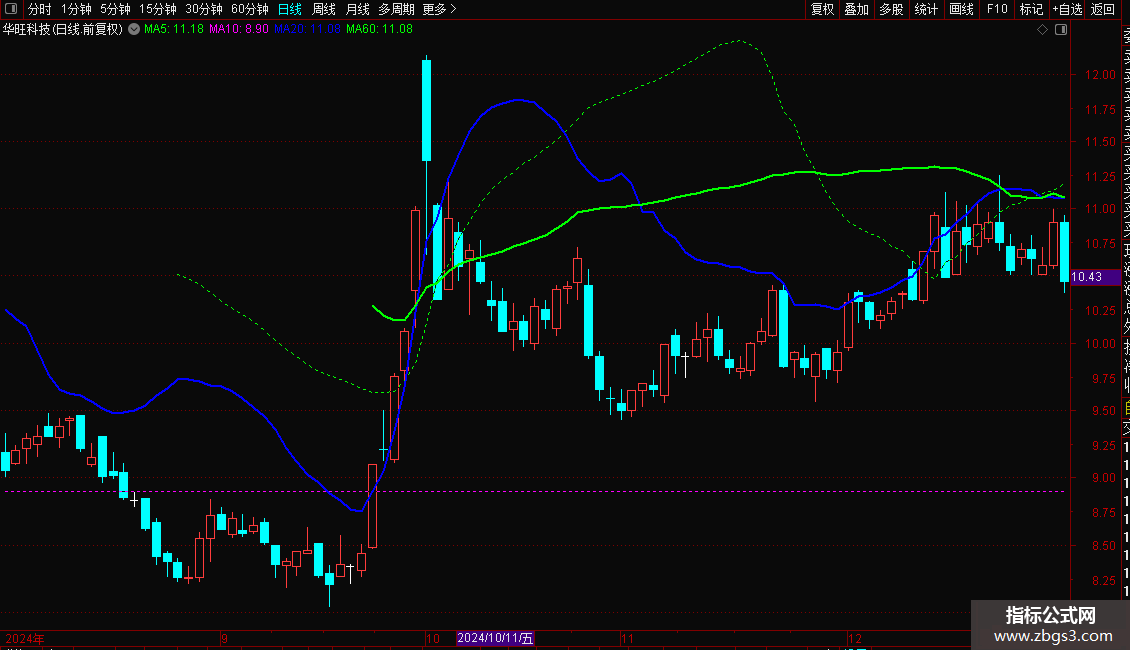Click the MA10: 8.90 indicator label
The image size is (1130, 650).
239,29
